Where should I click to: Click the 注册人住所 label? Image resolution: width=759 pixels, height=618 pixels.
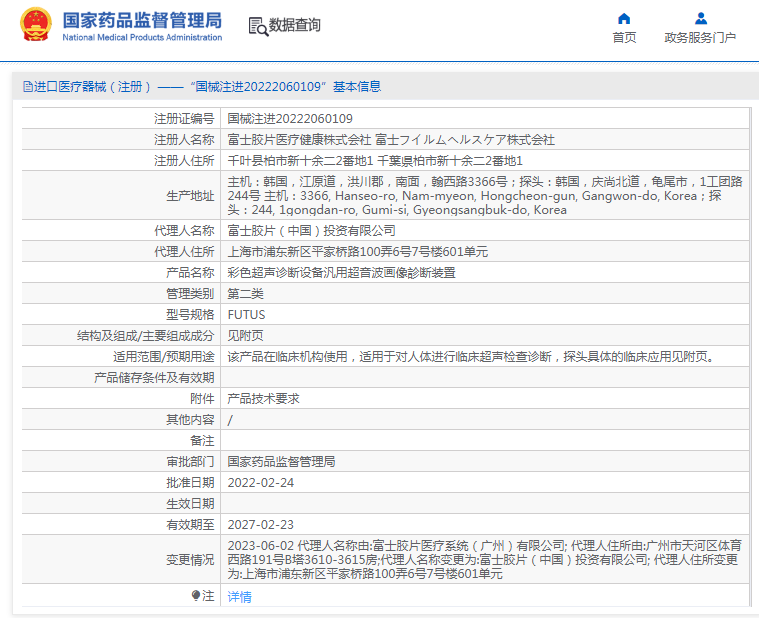pyautogui.click(x=184, y=161)
